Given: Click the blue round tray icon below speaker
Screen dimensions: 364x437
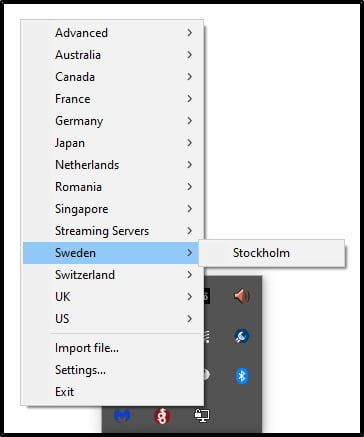Looking at the screenshot, I should click(x=242, y=336).
